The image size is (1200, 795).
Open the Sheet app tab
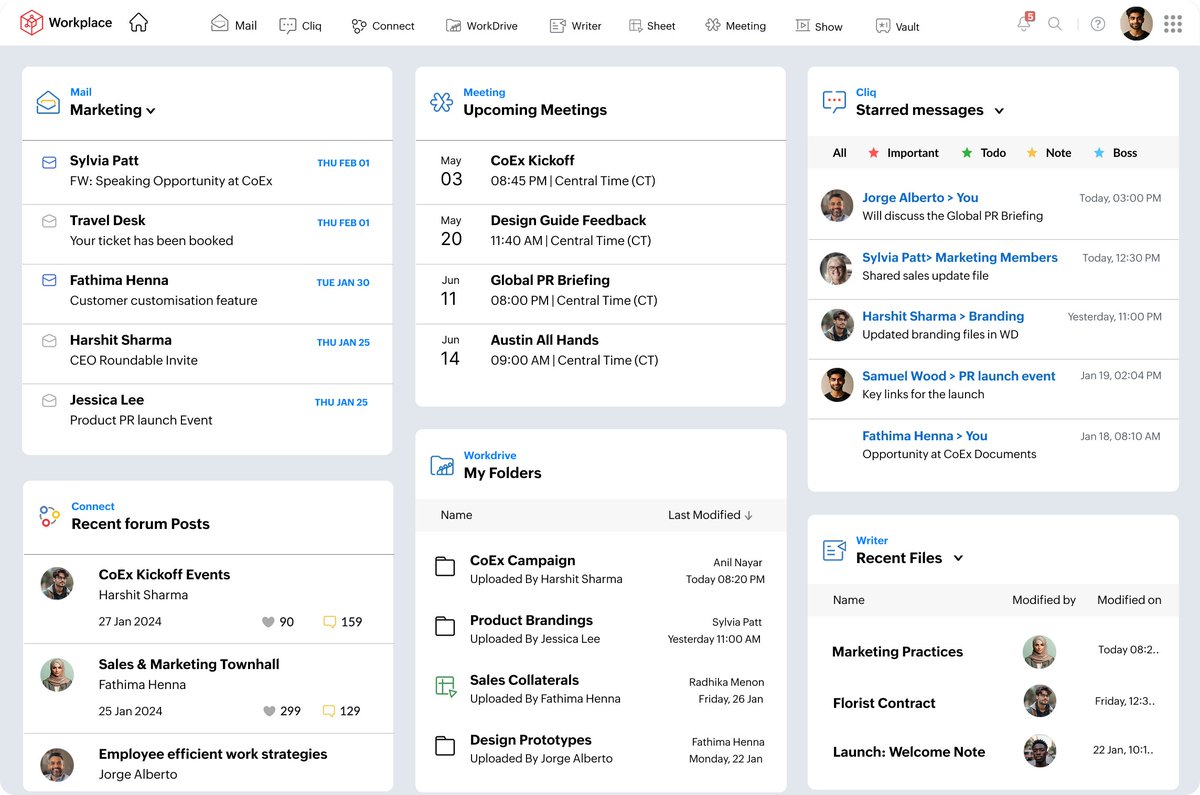click(x=652, y=26)
